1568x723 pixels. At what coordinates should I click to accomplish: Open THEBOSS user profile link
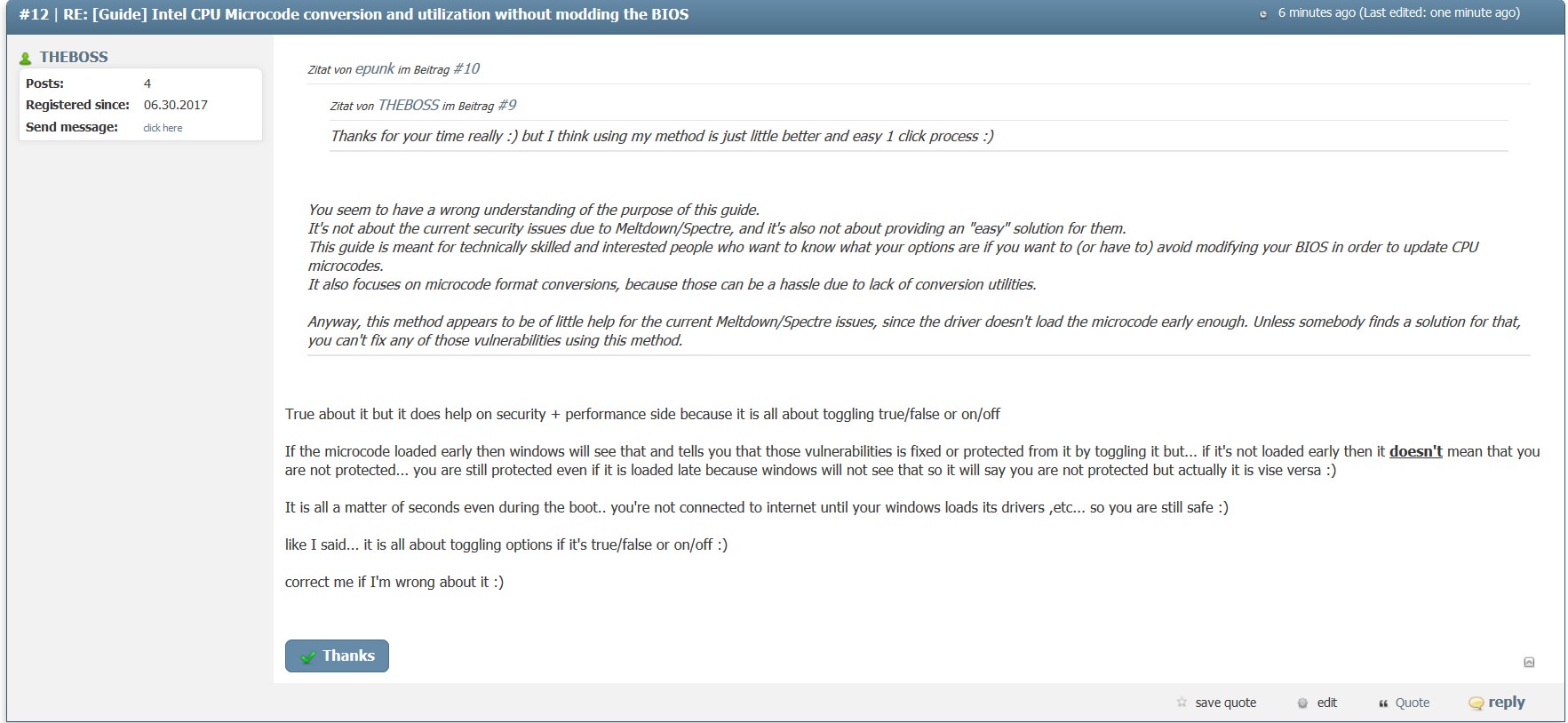74,57
